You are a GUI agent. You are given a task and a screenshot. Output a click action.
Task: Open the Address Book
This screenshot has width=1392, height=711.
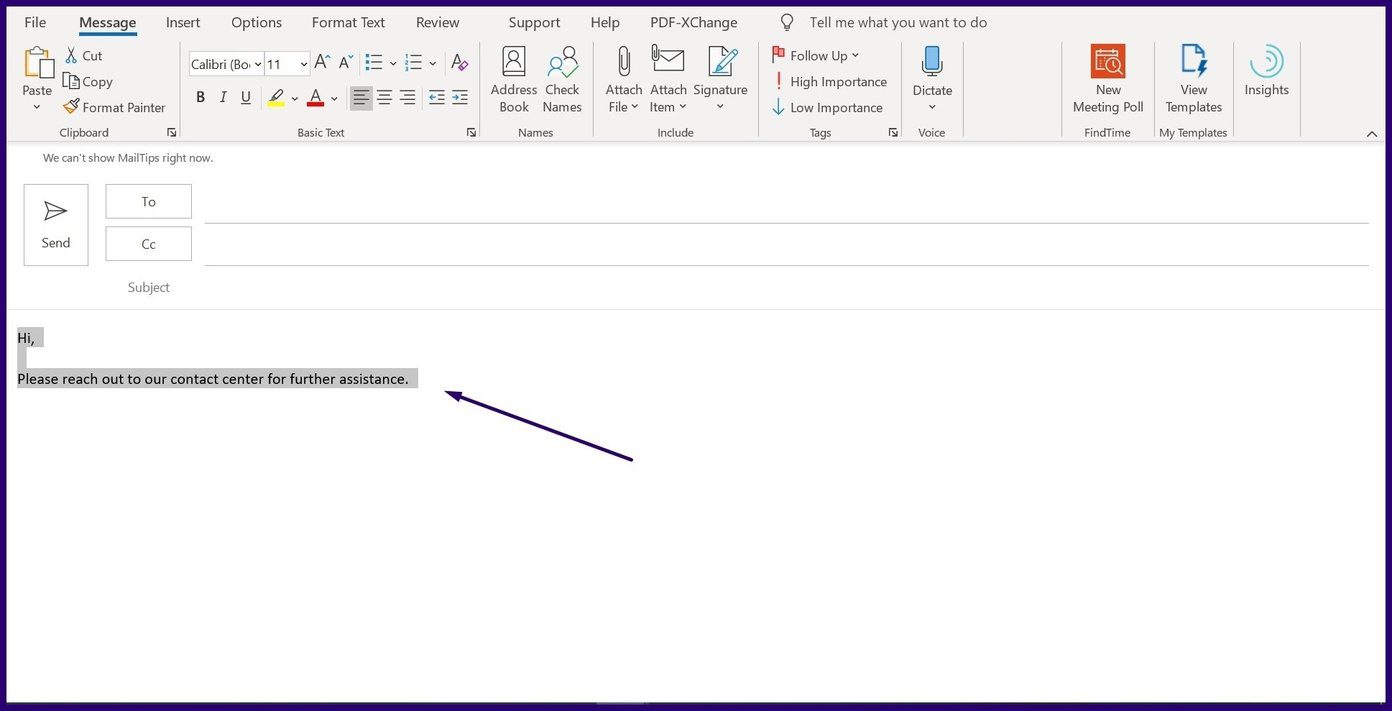514,80
